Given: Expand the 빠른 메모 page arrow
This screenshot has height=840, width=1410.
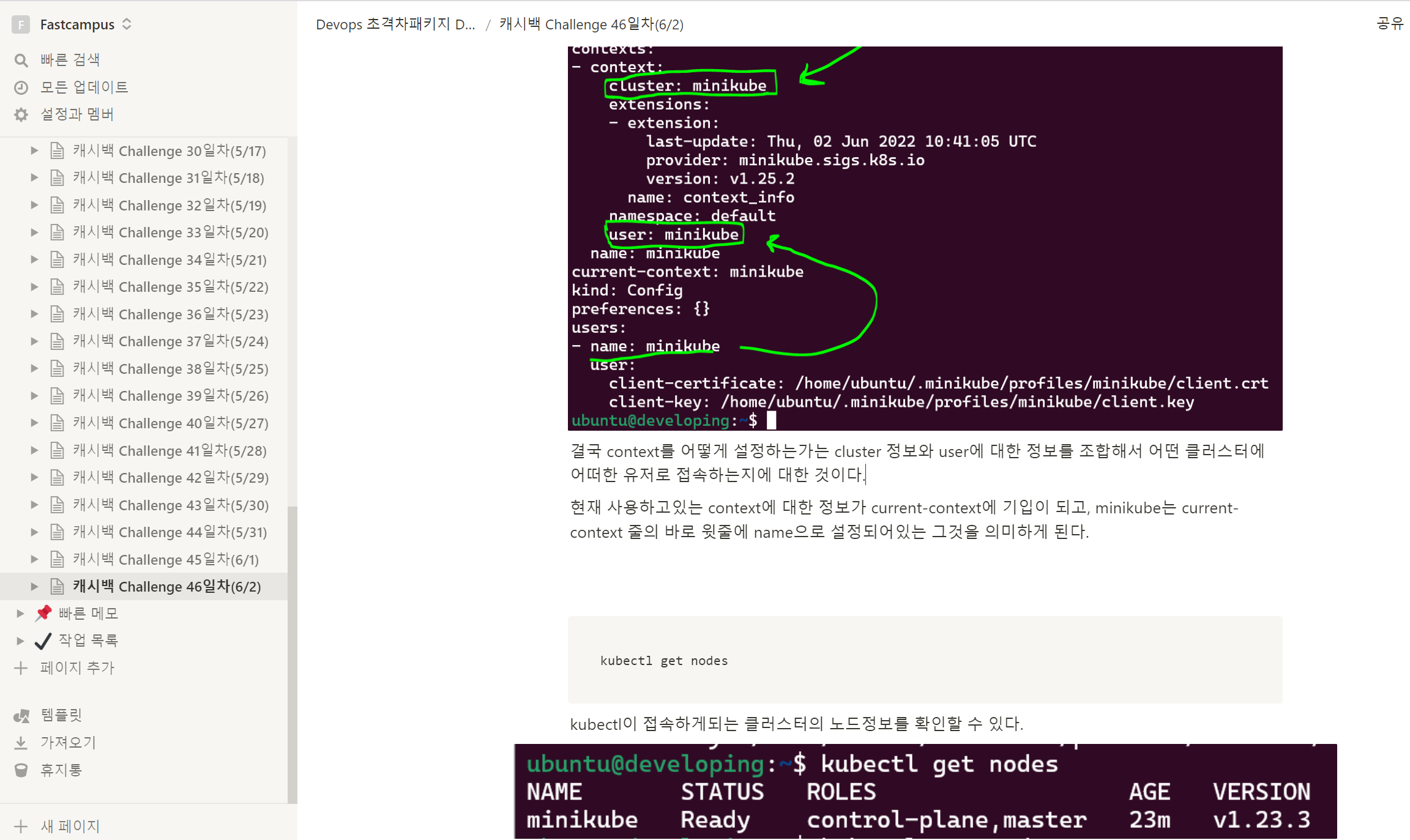Looking at the screenshot, I should point(20,613).
